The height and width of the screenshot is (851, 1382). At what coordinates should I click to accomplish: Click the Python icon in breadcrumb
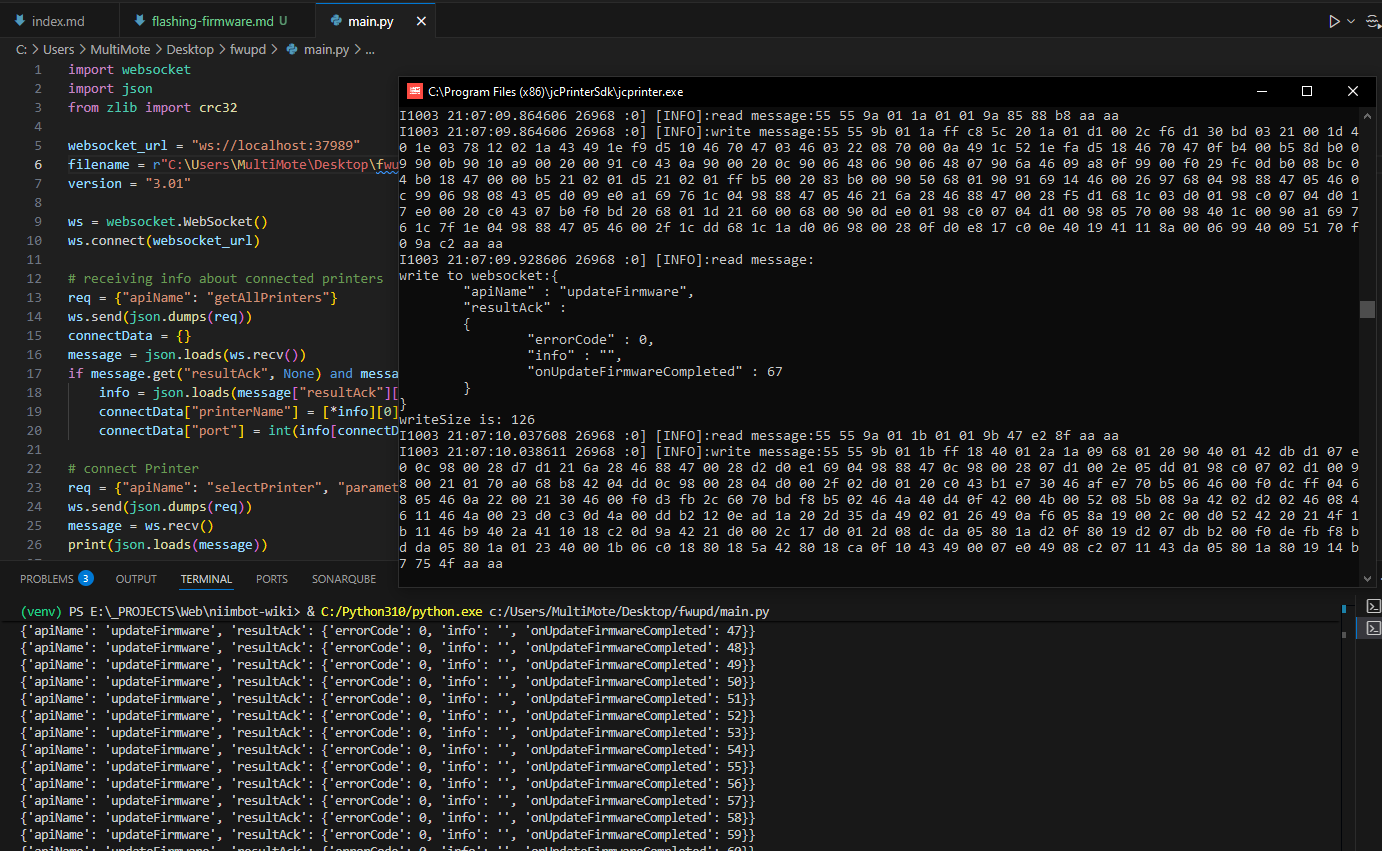click(x=292, y=49)
